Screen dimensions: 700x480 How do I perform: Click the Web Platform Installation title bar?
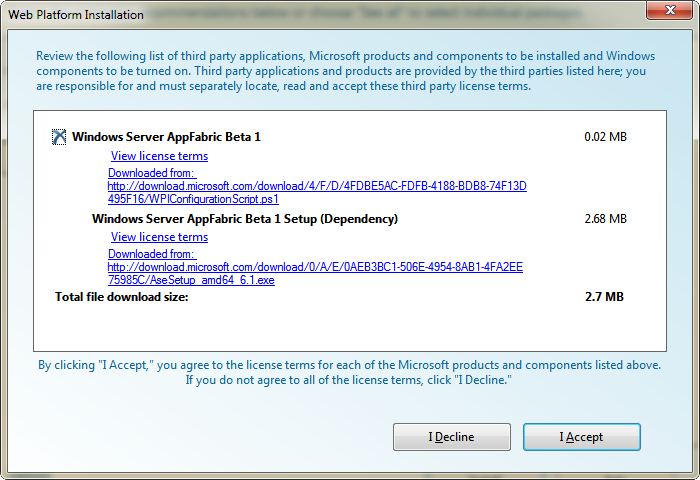[312, 15]
